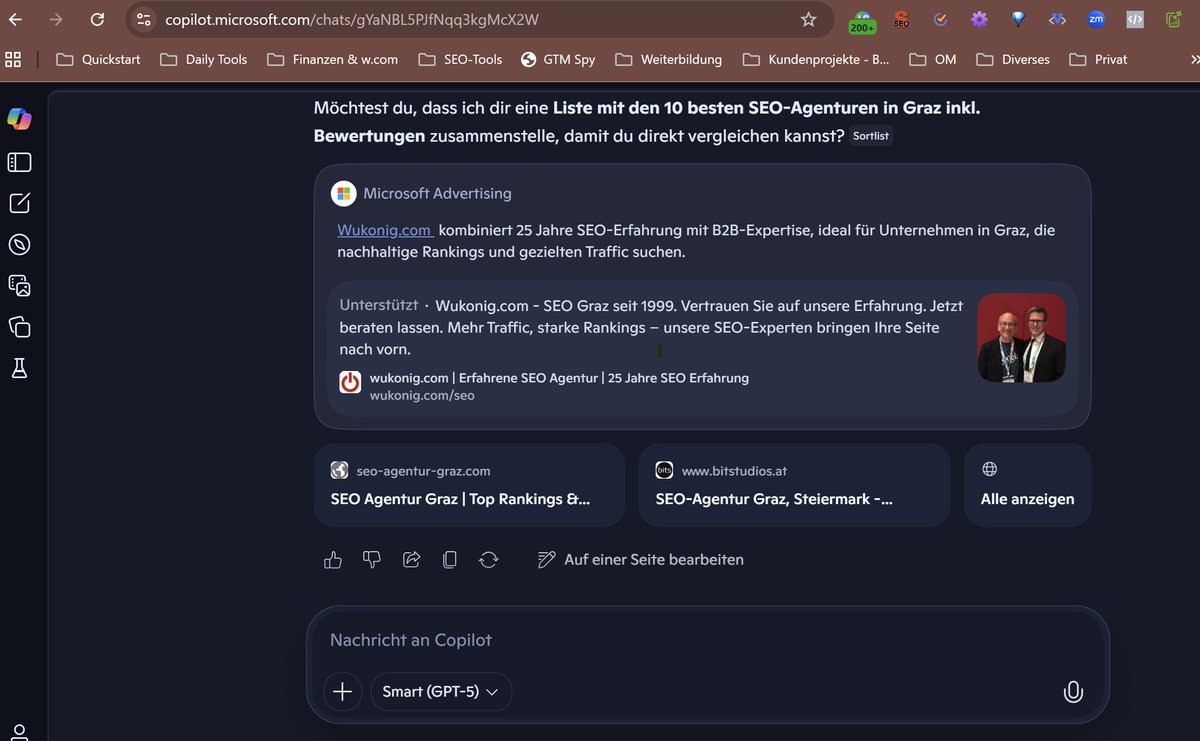Follow the Wukonig.com hyperlink
The image size is (1200, 741).
[x=384, y=230]
